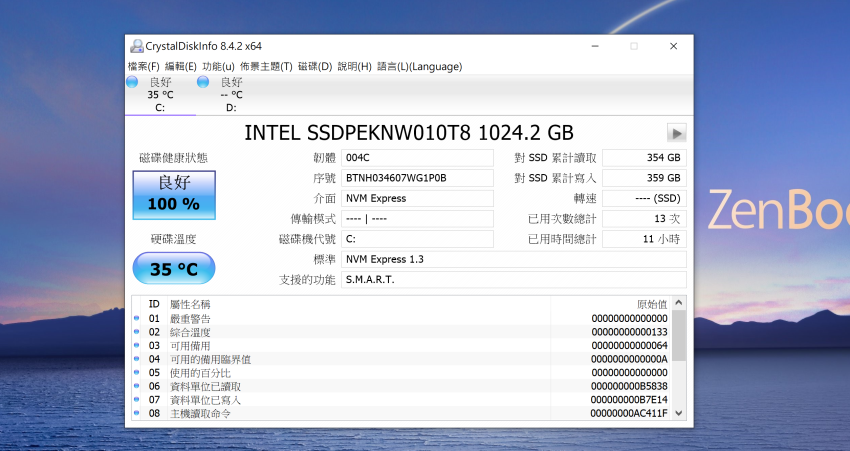Image resolution: width=850 pixels, height=451 pixels.
Task: Click the power on hours 11 小時
Action: pos(645,239)
